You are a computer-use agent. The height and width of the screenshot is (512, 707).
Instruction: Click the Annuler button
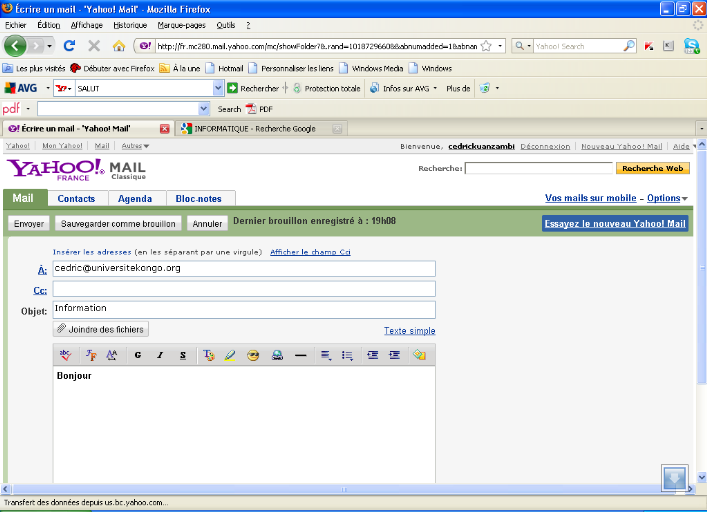207,224
